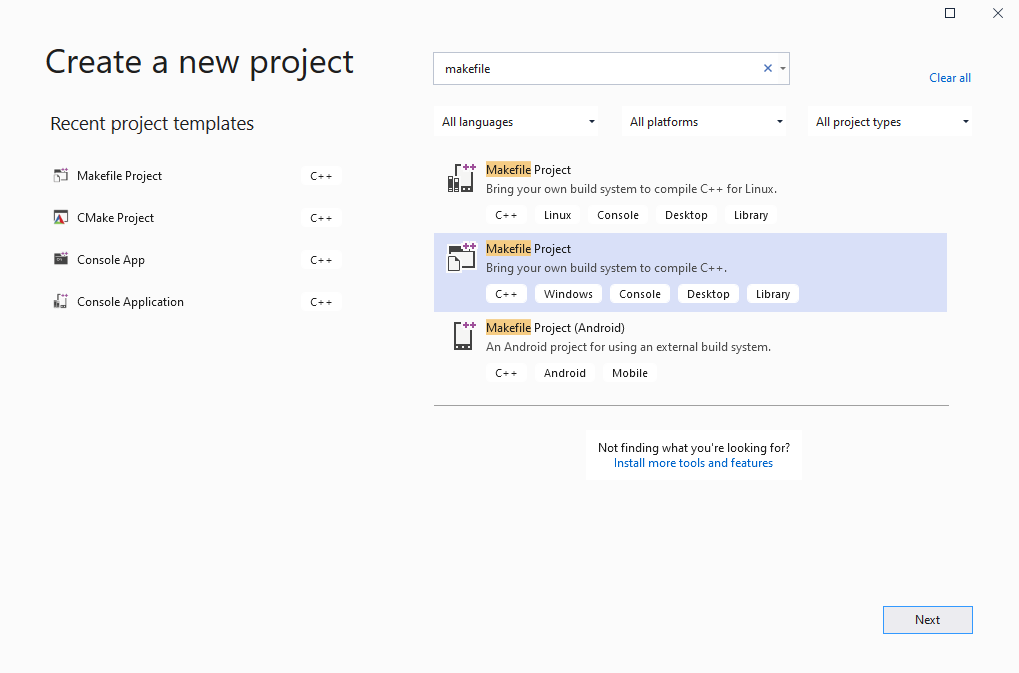Select CMake Project in recent templates
The width and height of the screenshot is (1019, 673).
(x=115, y=218)
